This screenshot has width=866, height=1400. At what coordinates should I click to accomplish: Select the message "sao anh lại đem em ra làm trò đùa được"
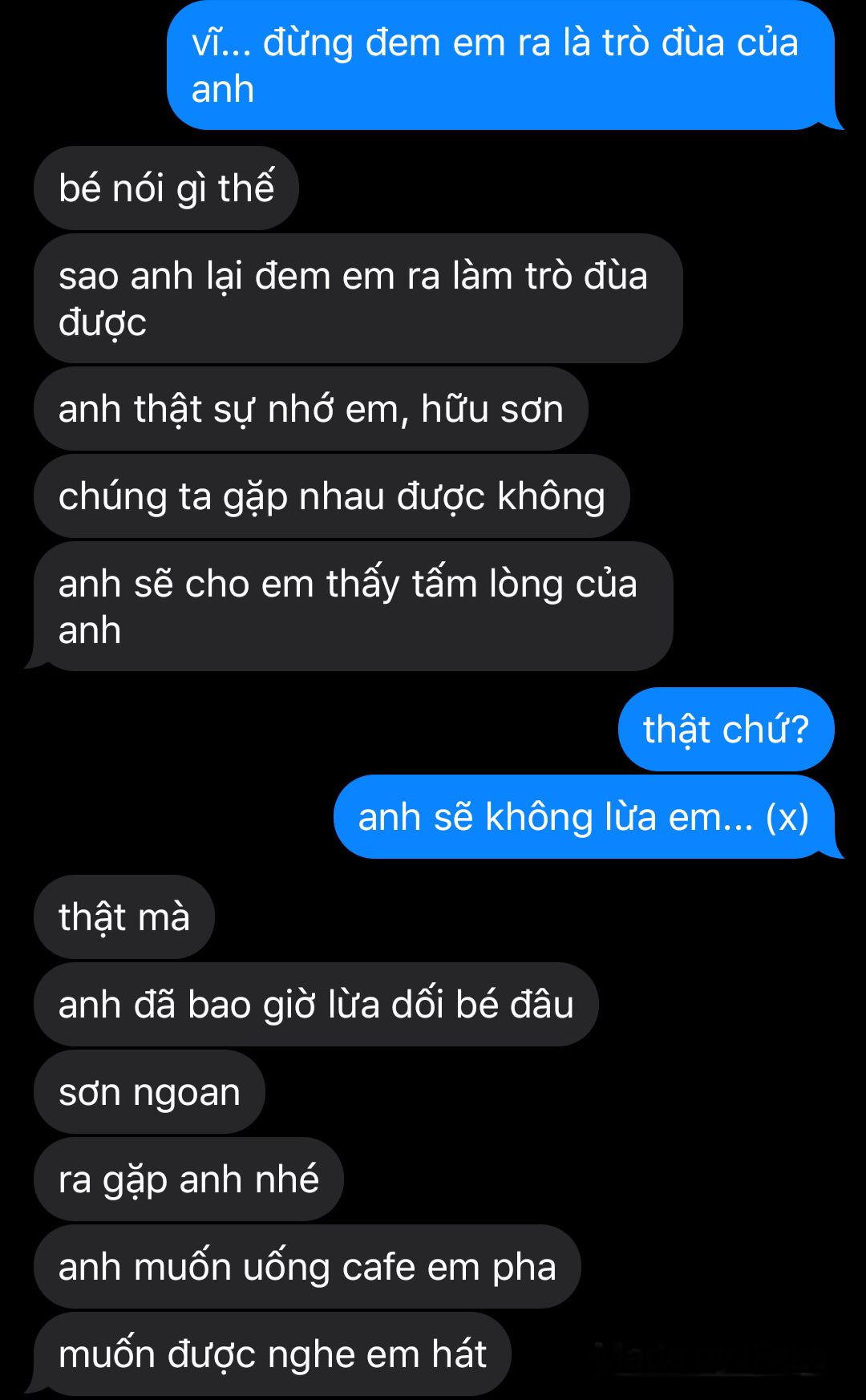tap(358, 298)
